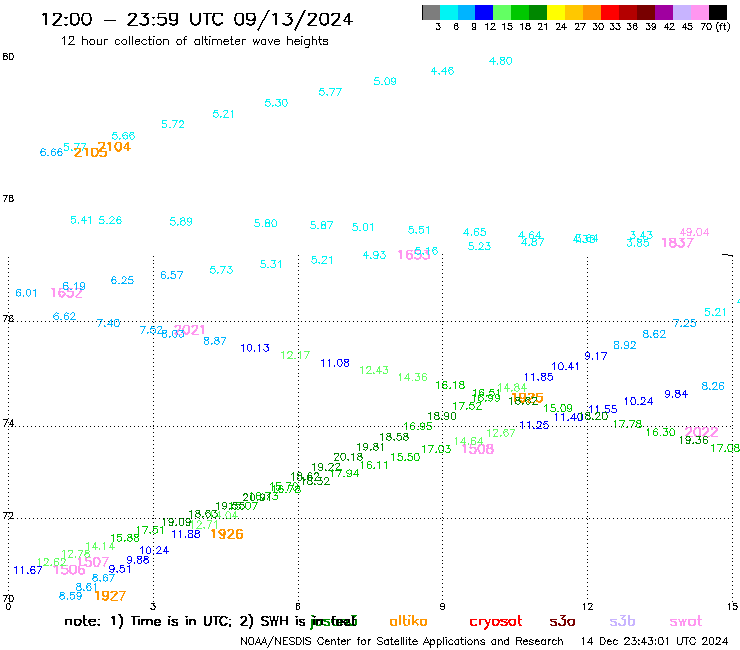
Task: Click the wave height value 7.25
Action: point(684,323)
